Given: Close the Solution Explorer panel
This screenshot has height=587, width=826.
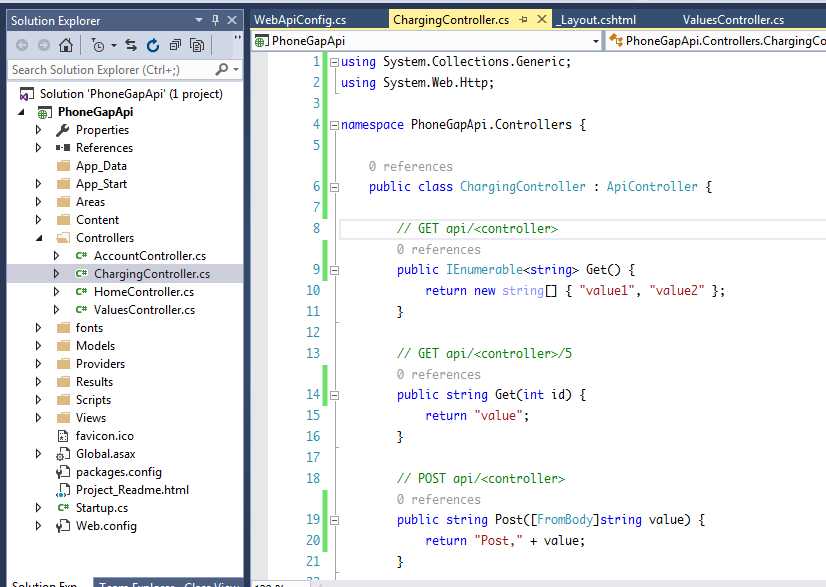Looking at the screenshot, I should click(x=232, y=20).
